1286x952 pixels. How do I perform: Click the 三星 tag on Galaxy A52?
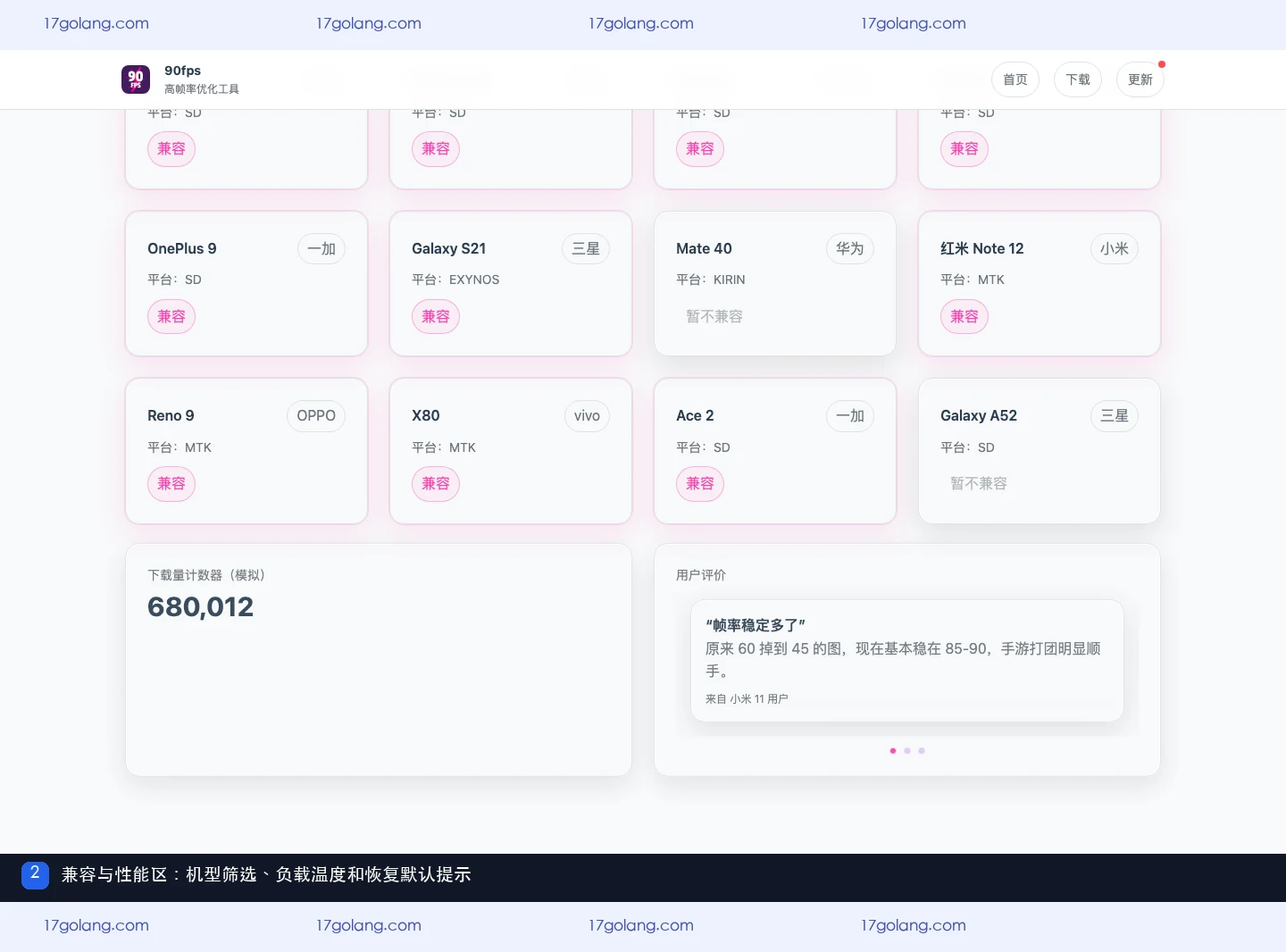[x=1115, y=415]
